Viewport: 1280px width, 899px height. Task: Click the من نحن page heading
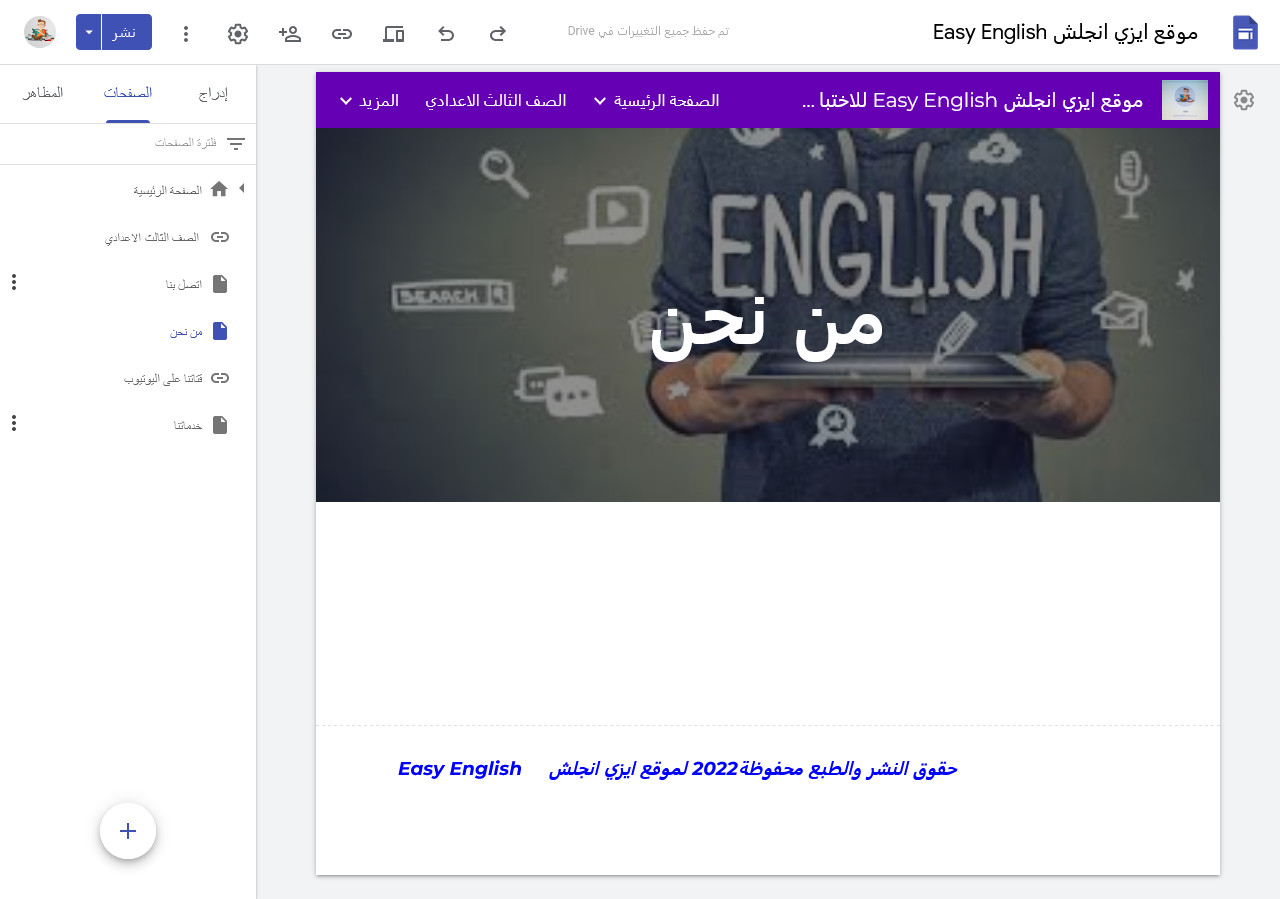[767, 326]
